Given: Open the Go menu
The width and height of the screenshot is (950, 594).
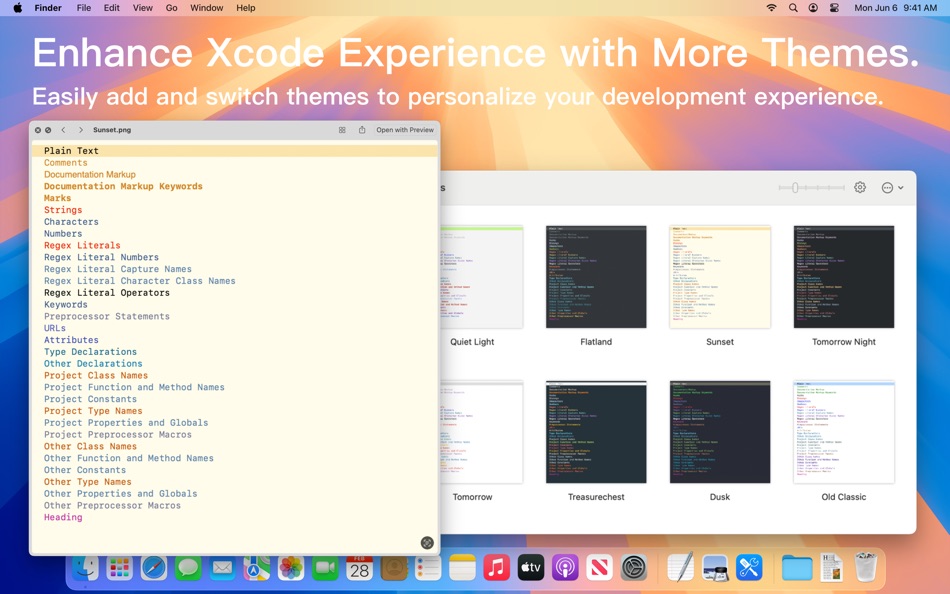Looking at the screenshot, I should coord(171,8).
